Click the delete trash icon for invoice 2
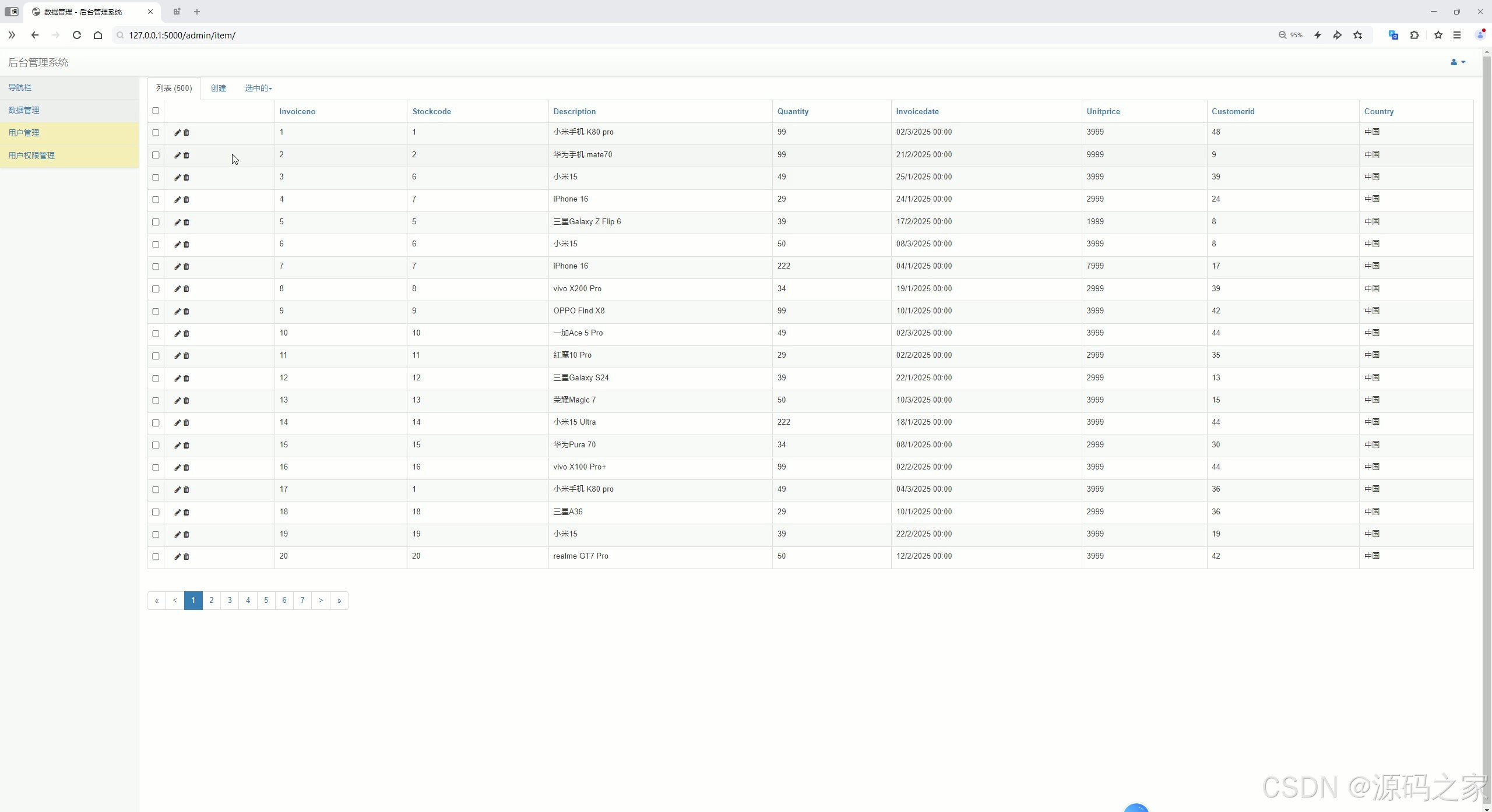1492x812 pixels. (186, 156)
